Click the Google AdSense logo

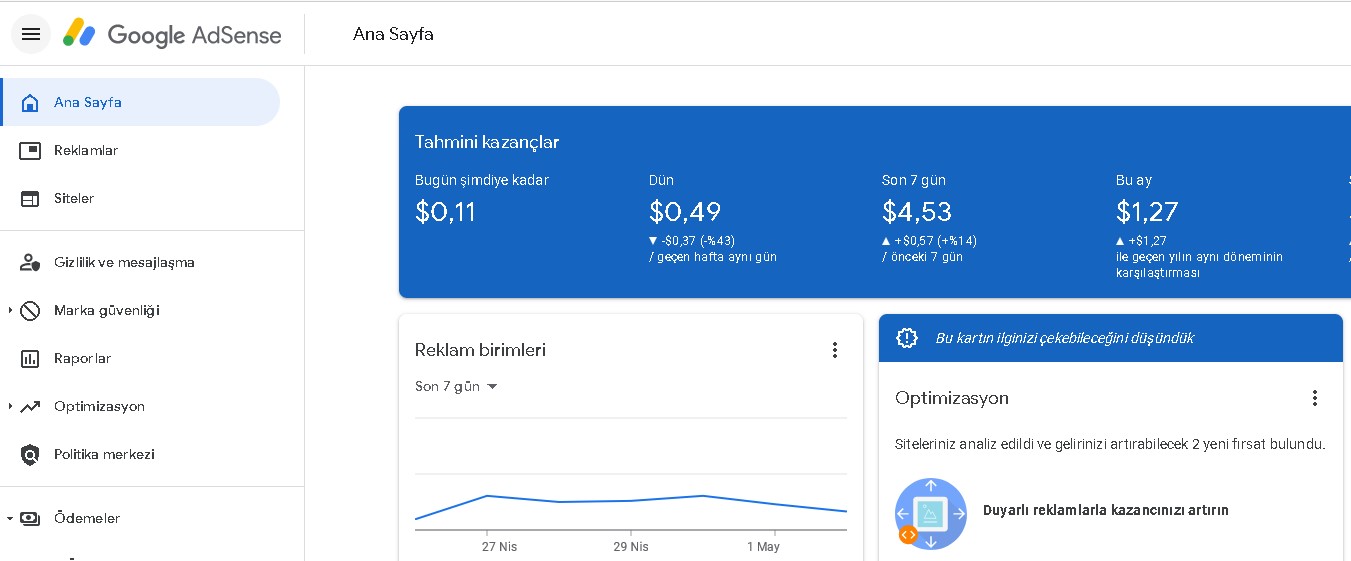pyautogui.click(x=172, y=34)
